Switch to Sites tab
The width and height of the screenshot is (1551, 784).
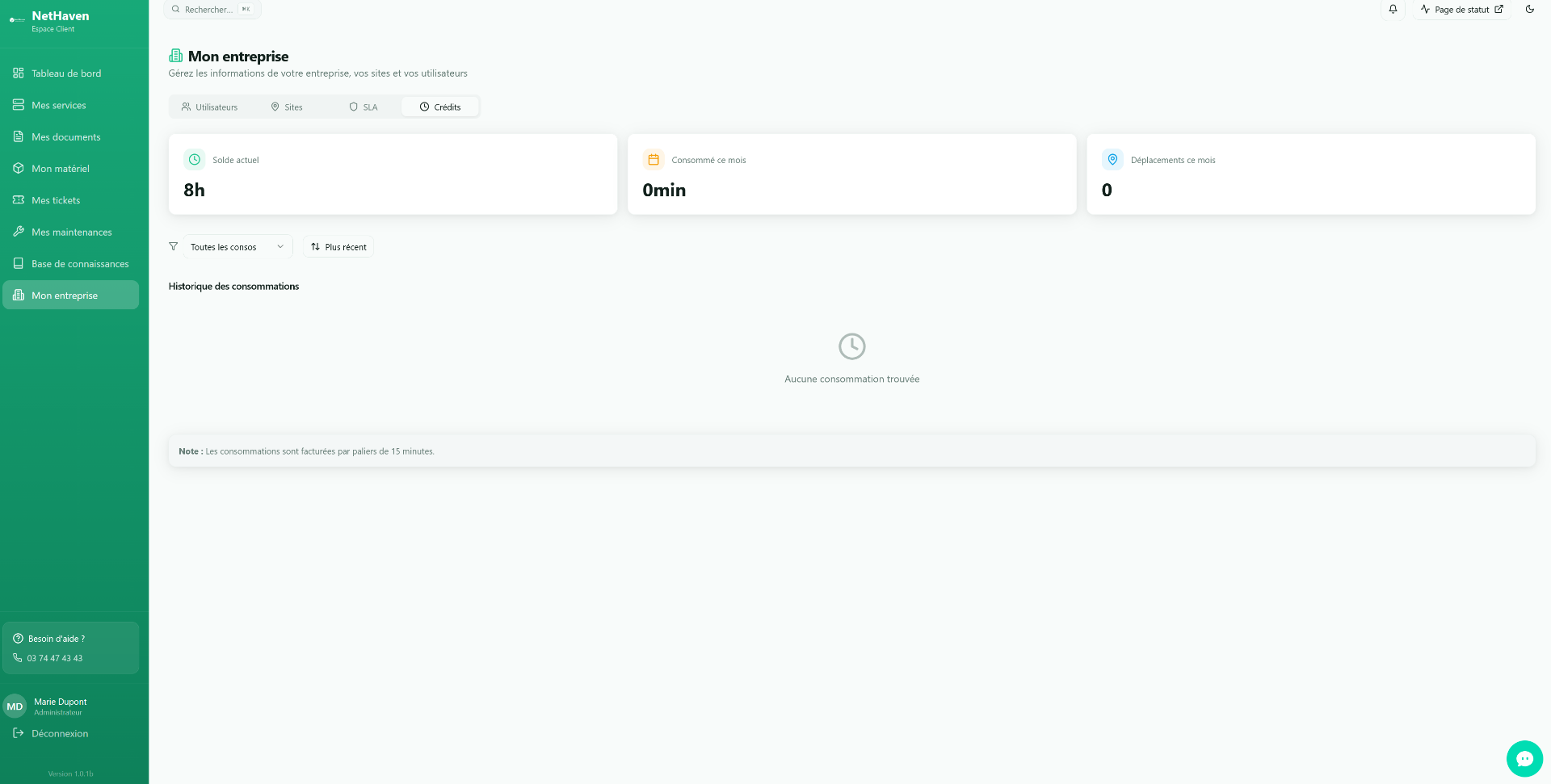287,107
